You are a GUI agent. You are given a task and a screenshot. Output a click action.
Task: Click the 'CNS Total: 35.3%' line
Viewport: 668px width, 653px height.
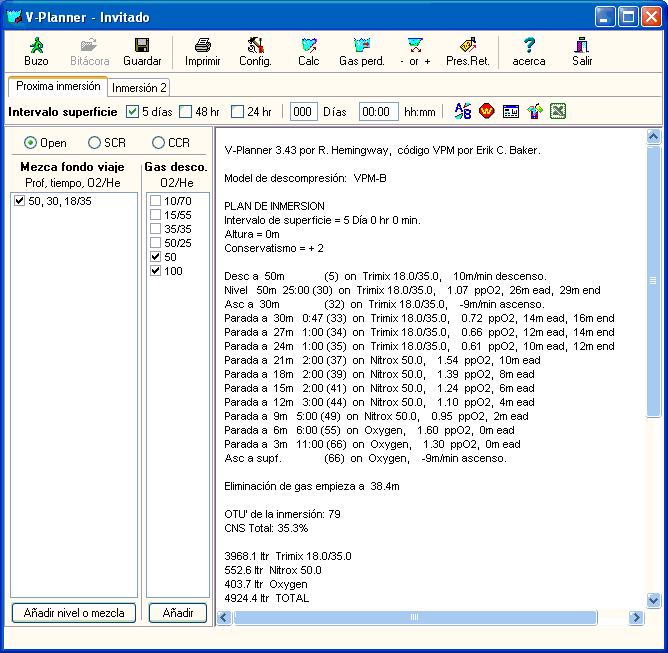266,528
